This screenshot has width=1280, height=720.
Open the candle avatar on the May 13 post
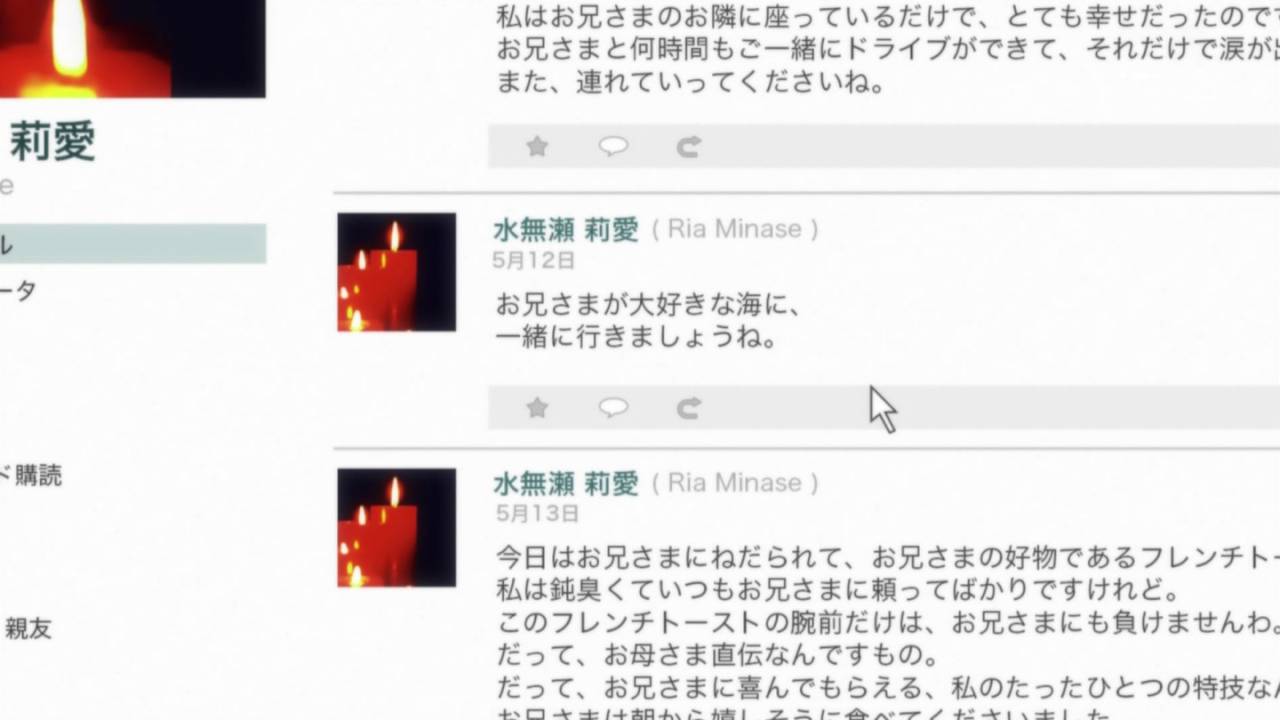pyautogui.click(x=397, y=527)
